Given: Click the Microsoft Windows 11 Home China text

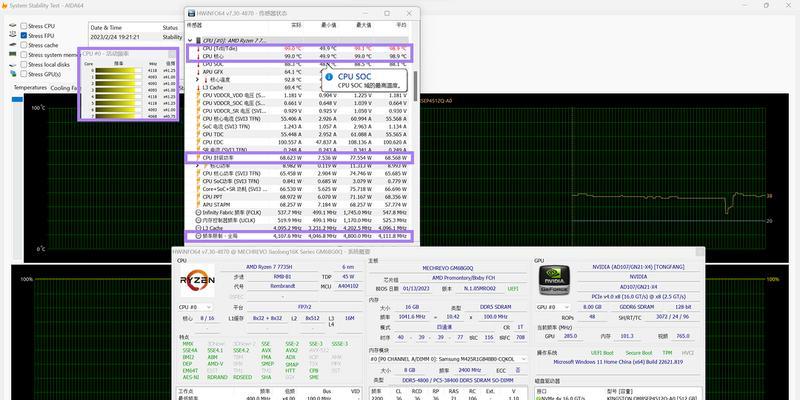Looking at the screenshot, I should (618, 362).
